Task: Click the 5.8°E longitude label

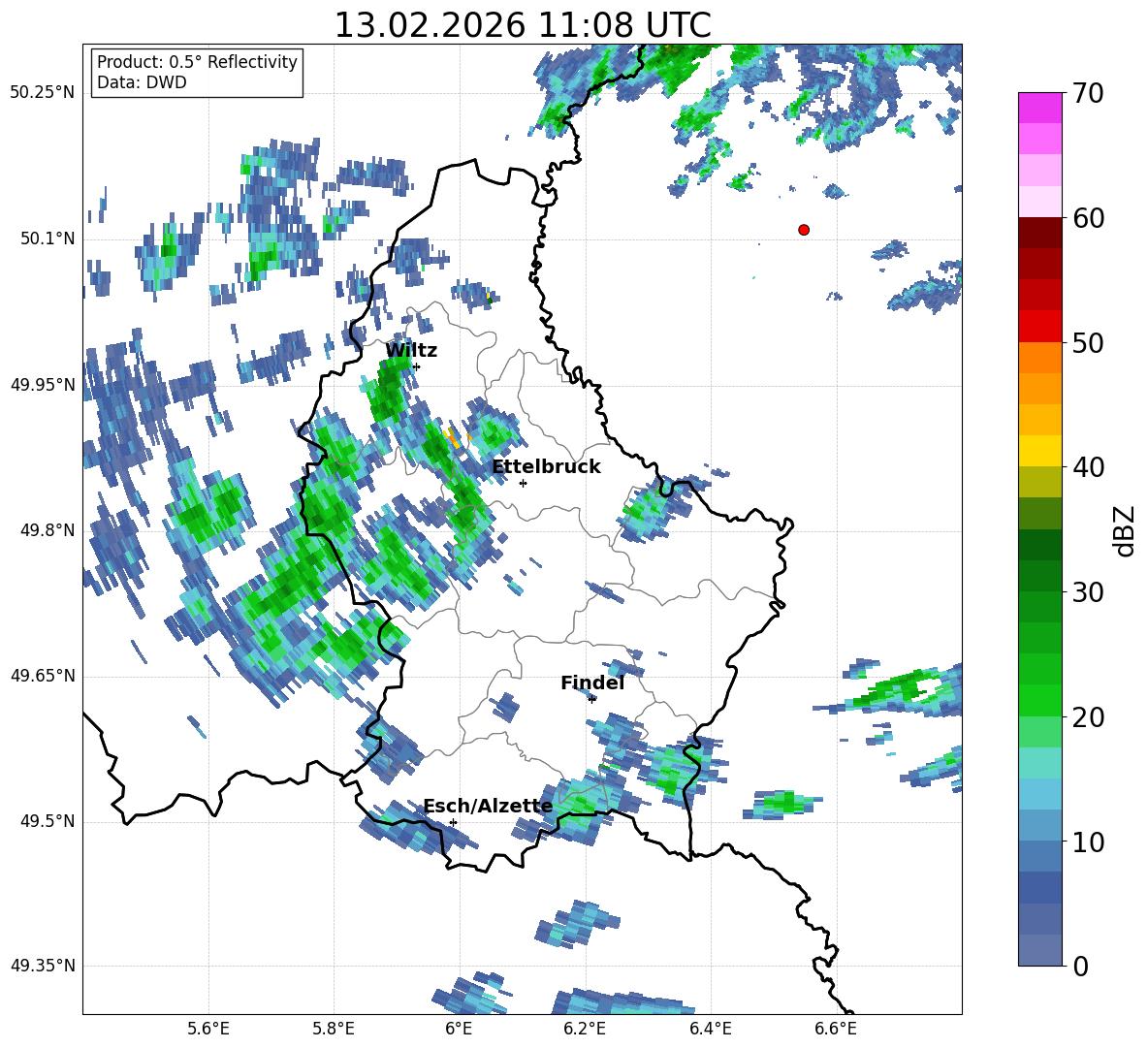Action: pos(334,1029)
